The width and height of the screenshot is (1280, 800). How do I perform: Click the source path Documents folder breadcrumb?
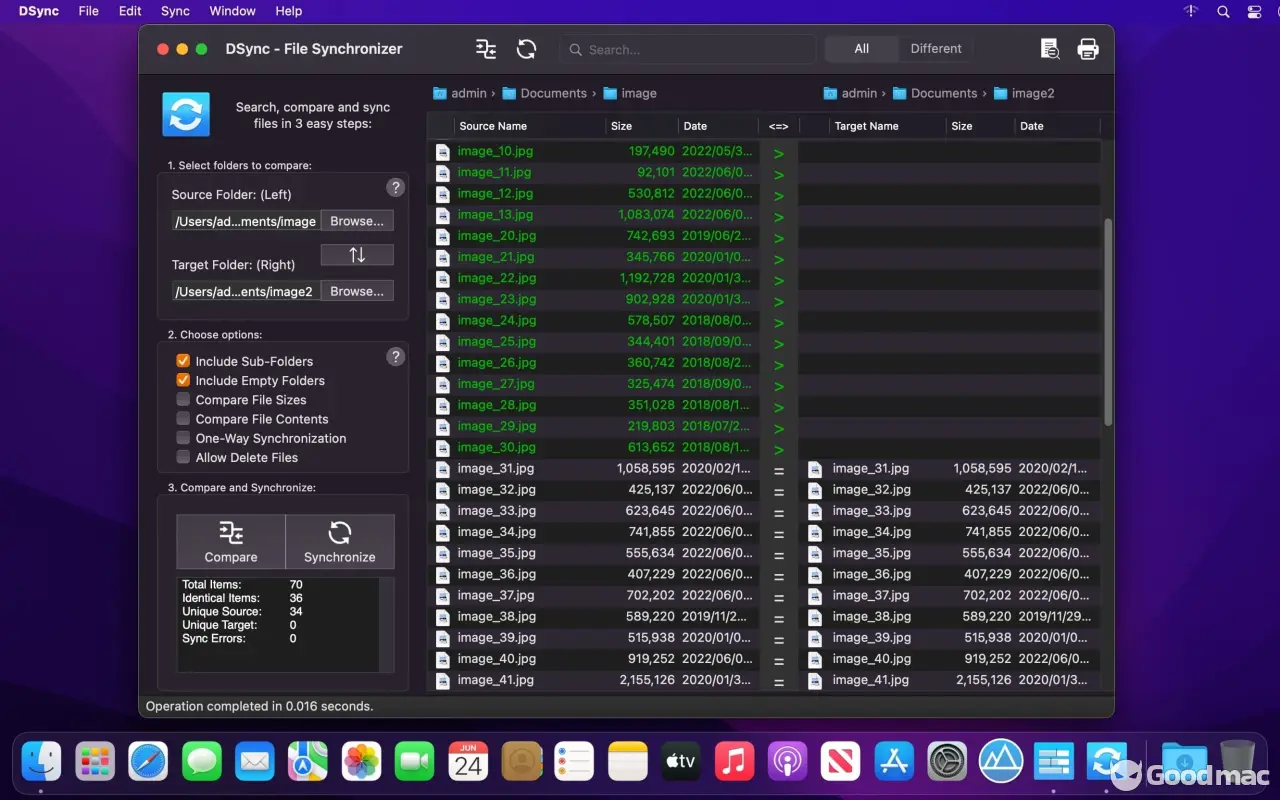click(553, 93)
